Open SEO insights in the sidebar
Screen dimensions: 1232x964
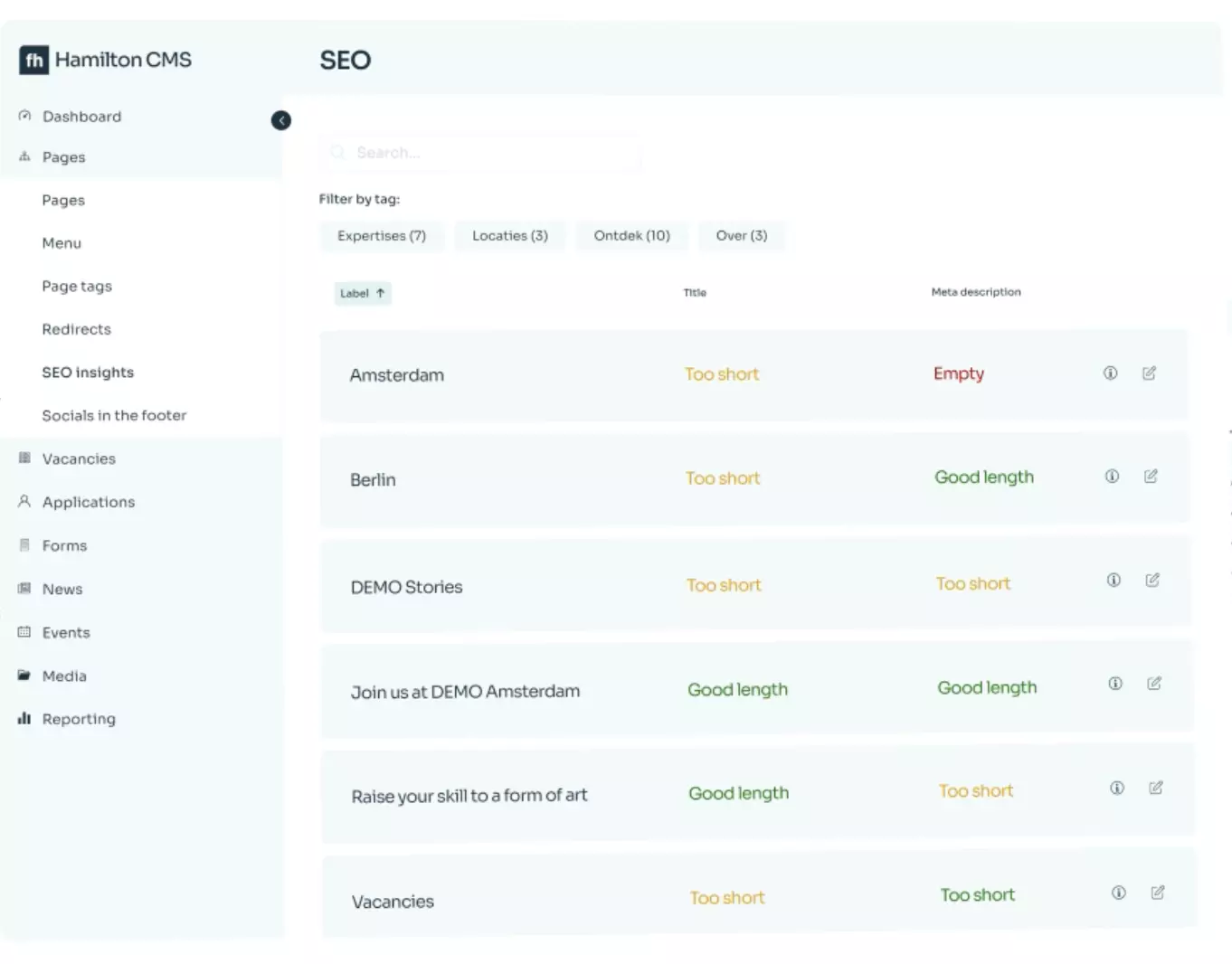(88, 373)
